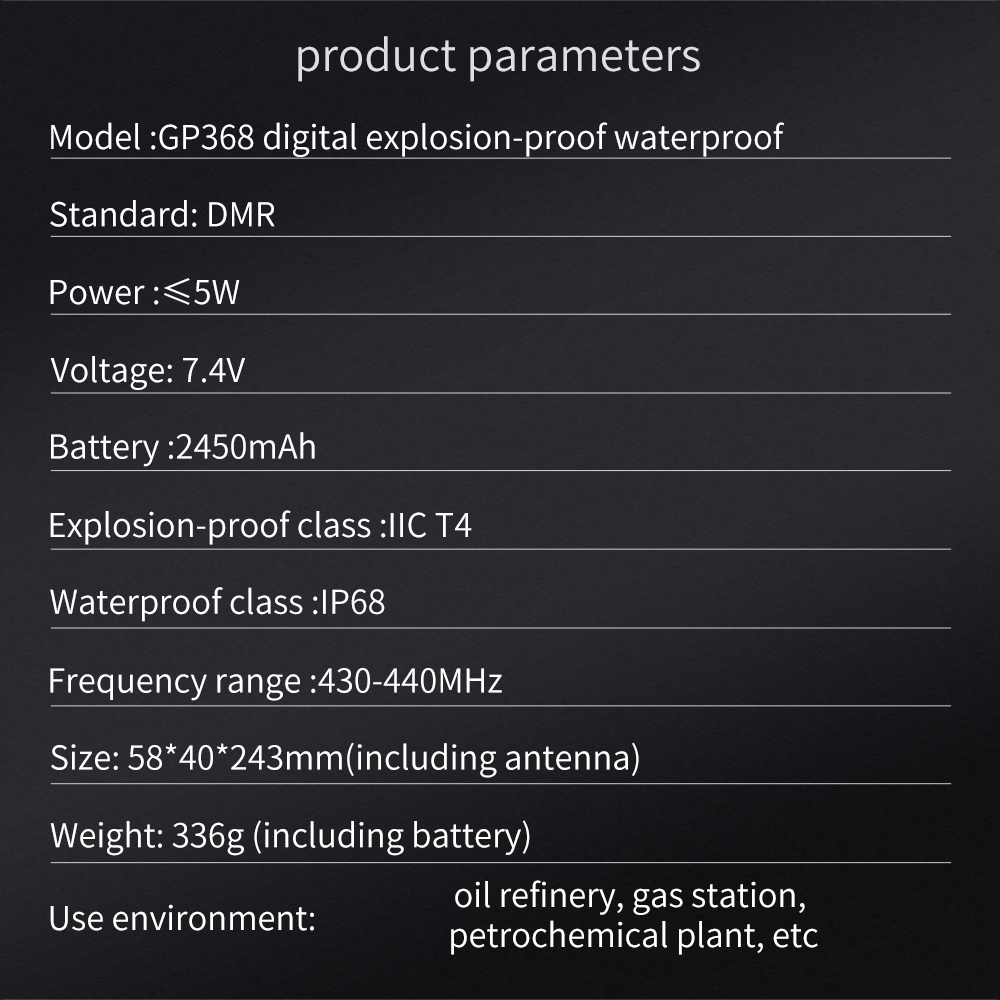Screen dimensions: 1000x1000
Task: Click the '2450mAh' battery capacity value
Action: (245, 447)
